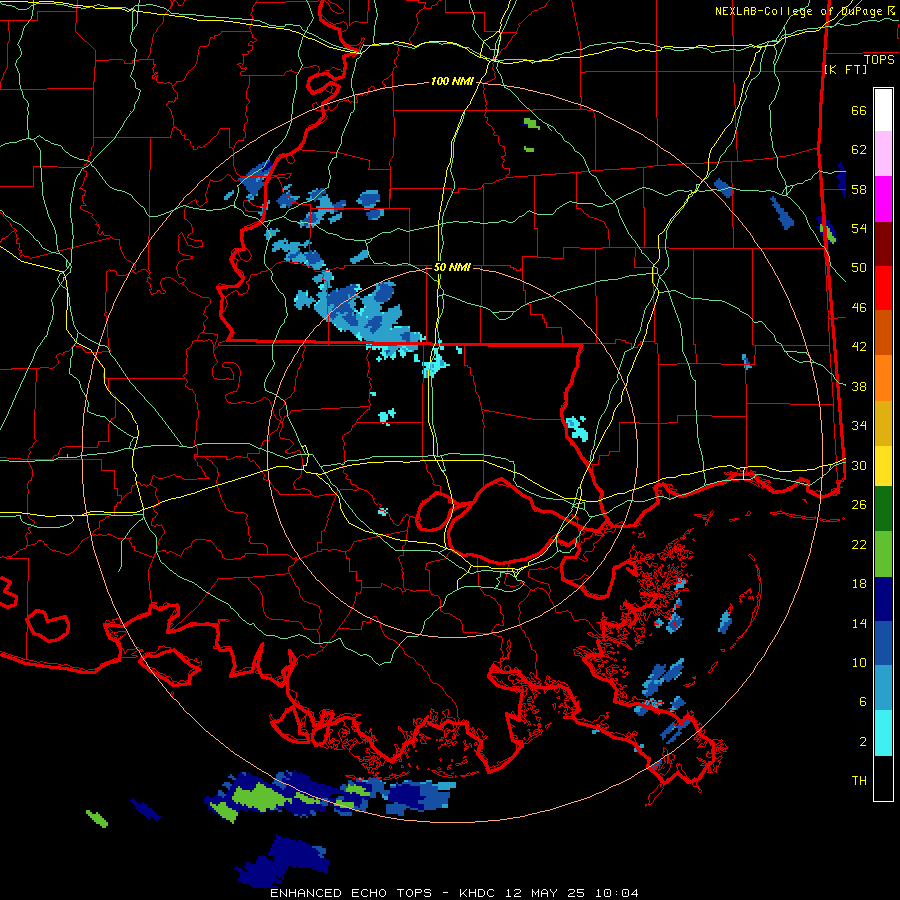
Task: Click the cyan legend swatch
Action: pyautogui.click(x=883, y=733)
